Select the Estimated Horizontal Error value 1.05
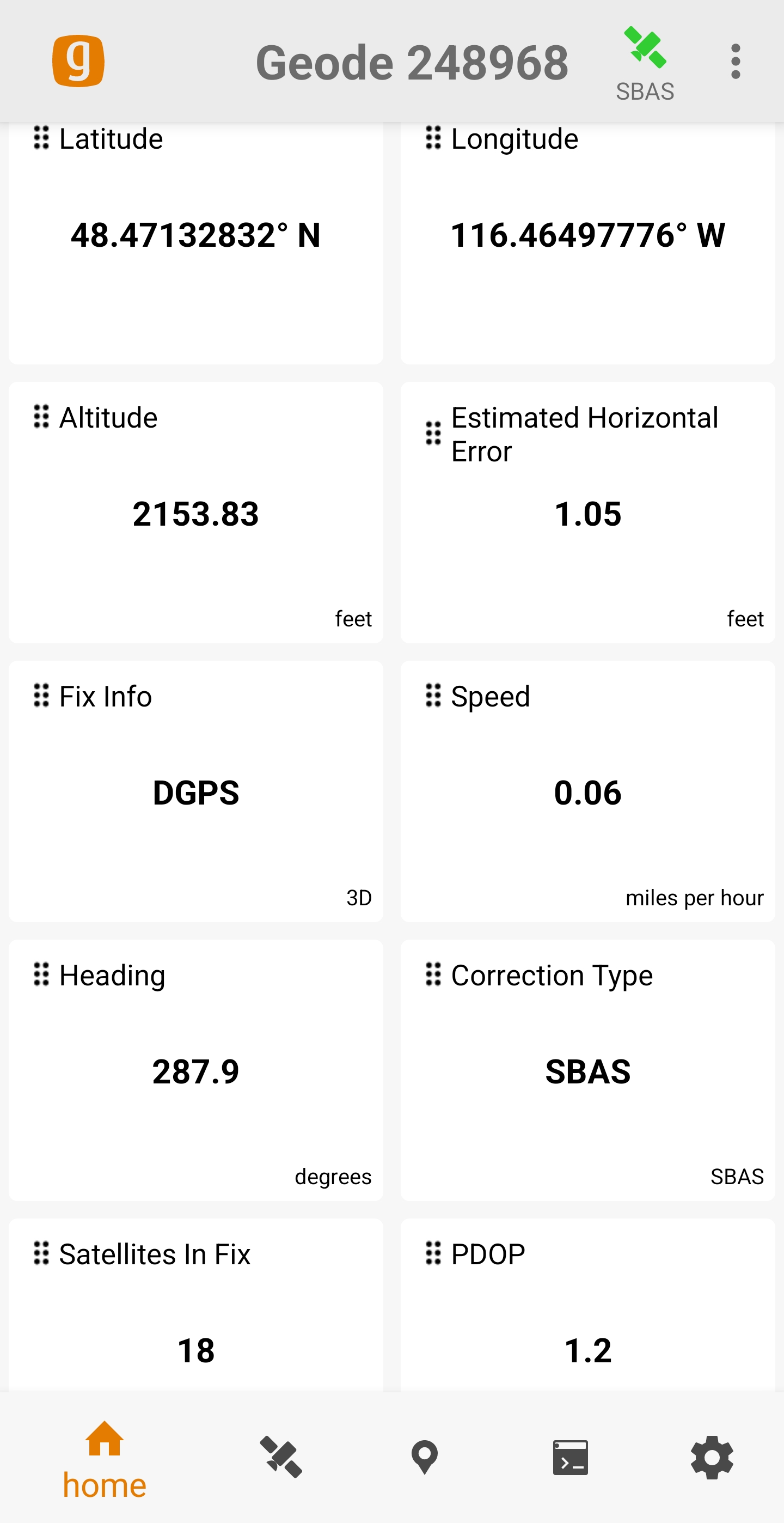Screen dimensions: 784x1523 [x=587, y=513]
